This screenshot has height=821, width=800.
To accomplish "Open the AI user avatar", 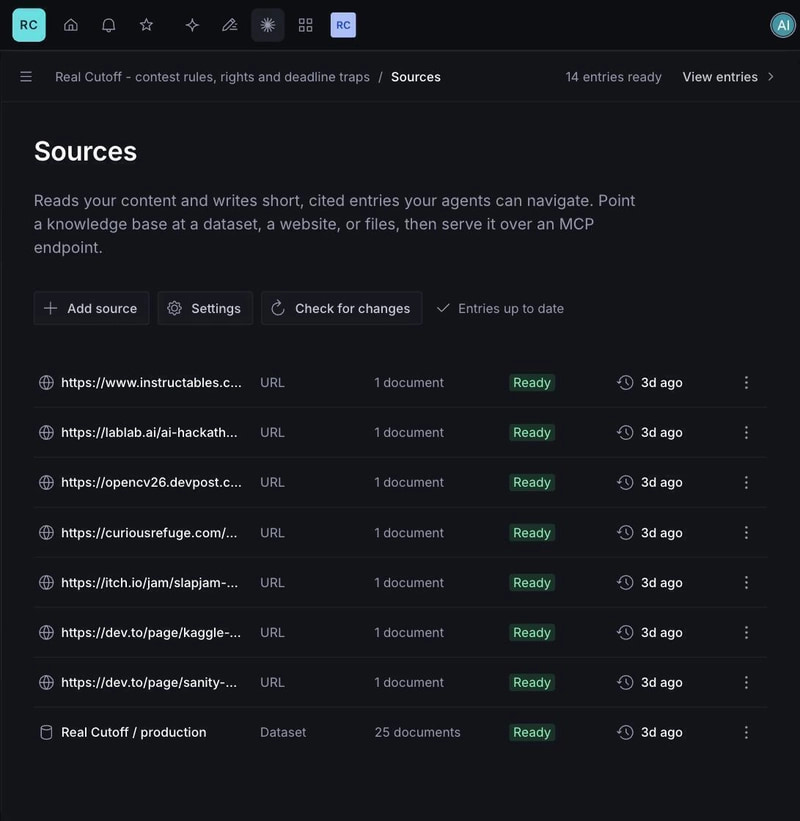I will [783, 25].
